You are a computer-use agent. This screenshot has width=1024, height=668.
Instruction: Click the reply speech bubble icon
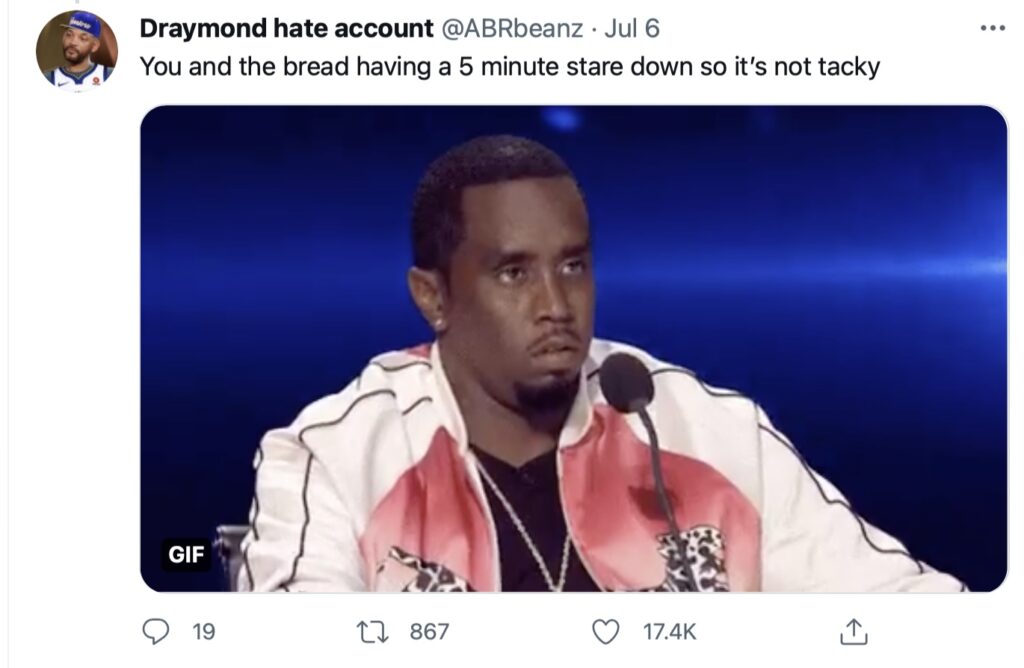pos(155,631)
